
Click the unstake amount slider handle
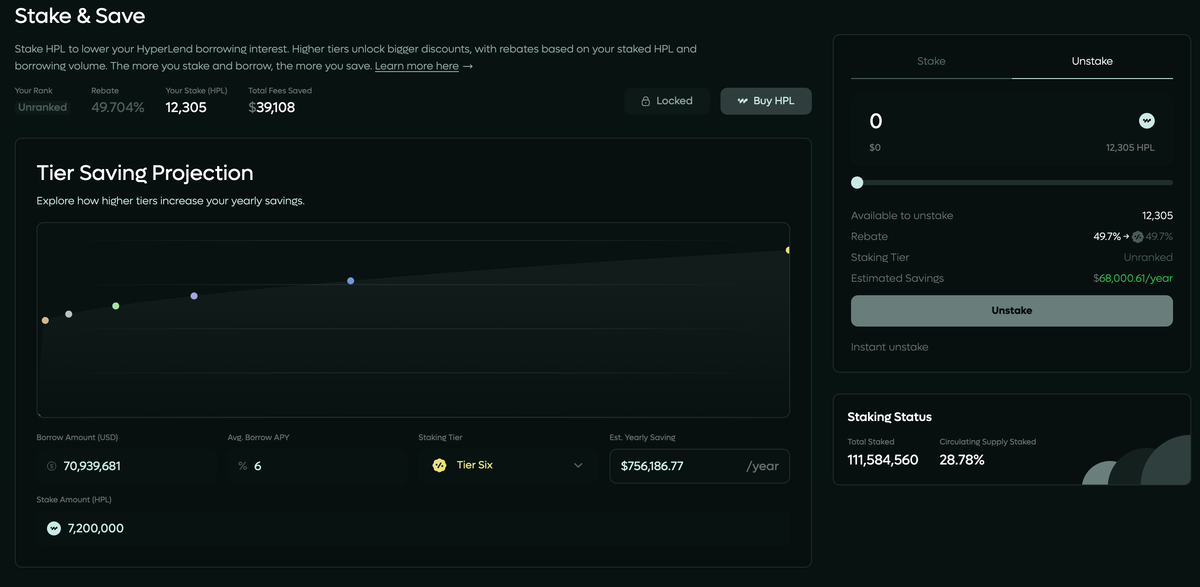click(857, 182)
